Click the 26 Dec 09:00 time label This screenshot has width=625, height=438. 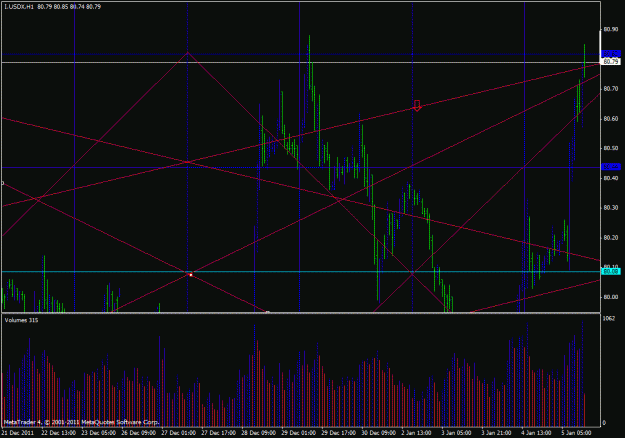[x=138, y=433]
